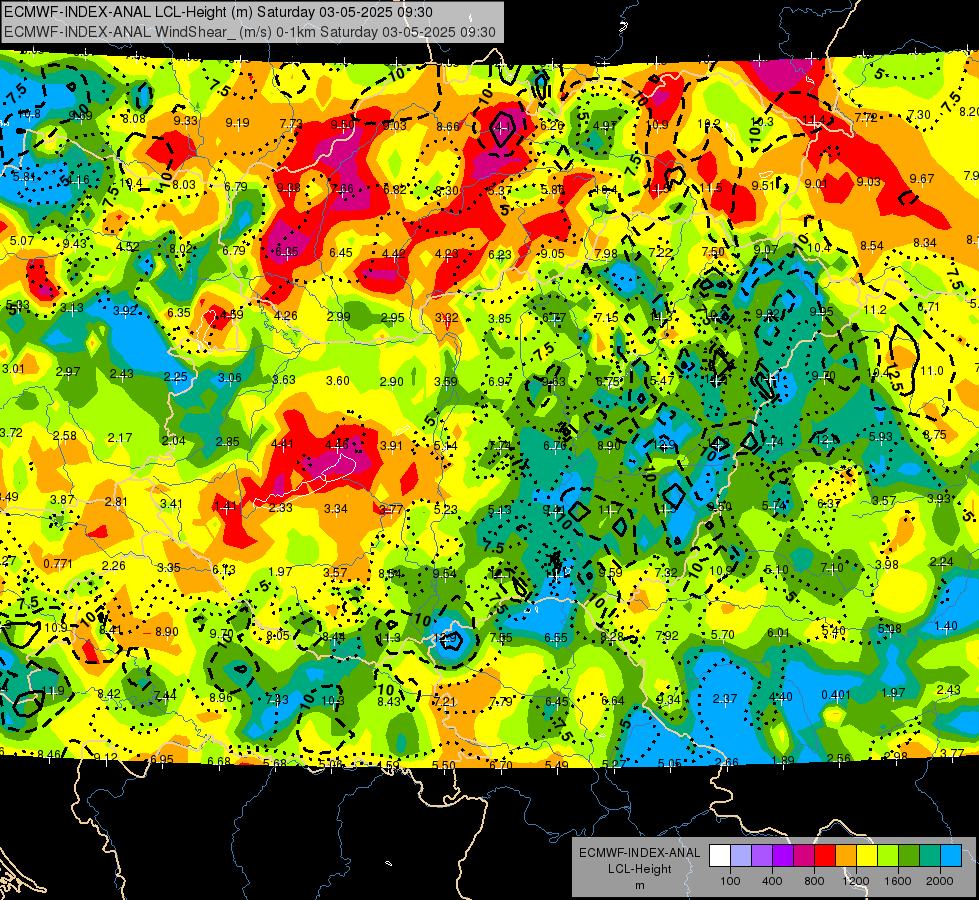This screenshot has width=979, height=900.
Task: Click the wind shear value '1.40'
Action: coord(946,626)
